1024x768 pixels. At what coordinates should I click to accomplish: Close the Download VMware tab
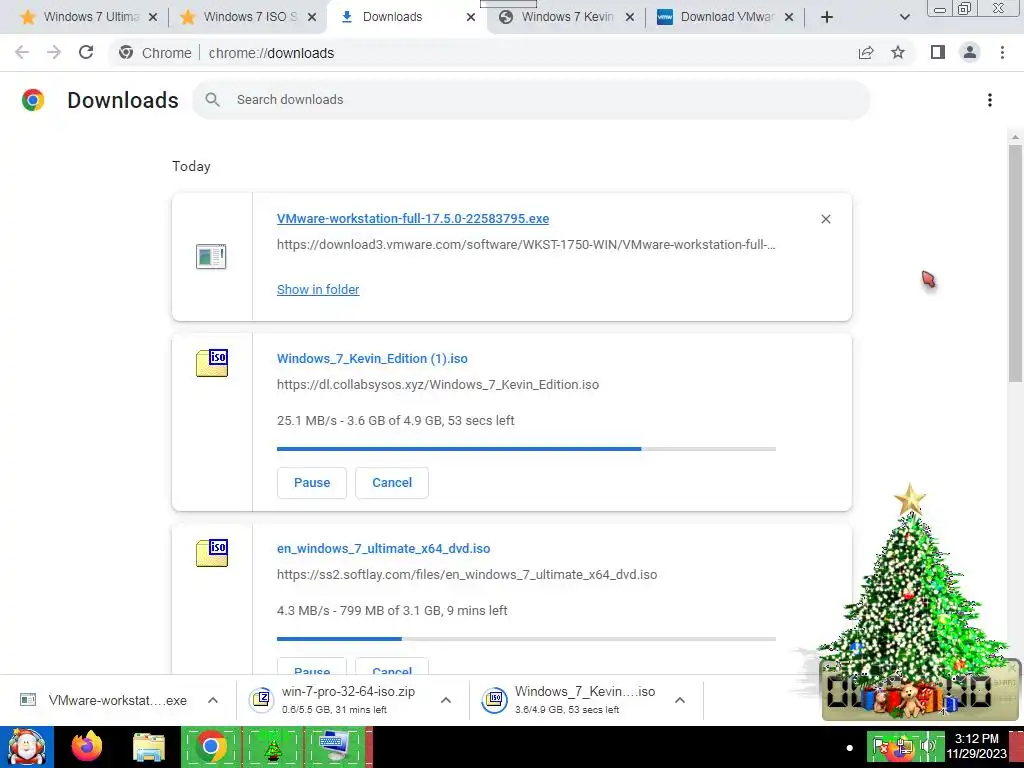pos(789,17)
